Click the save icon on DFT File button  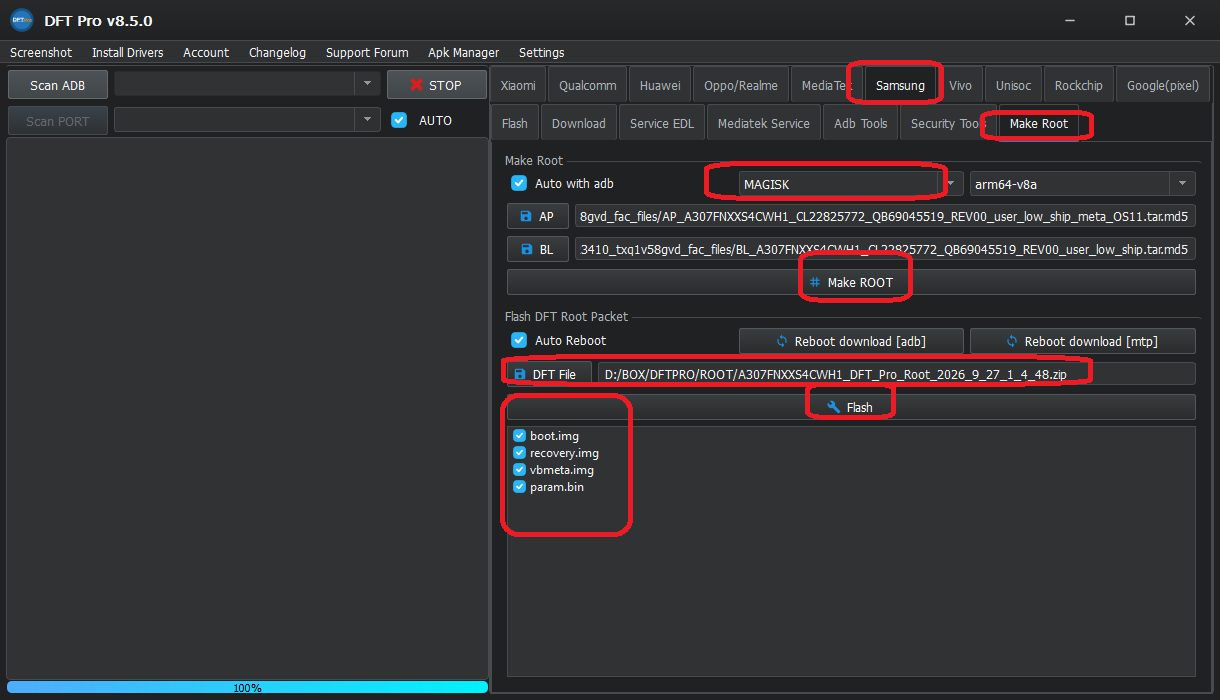(x=520, y=374)
